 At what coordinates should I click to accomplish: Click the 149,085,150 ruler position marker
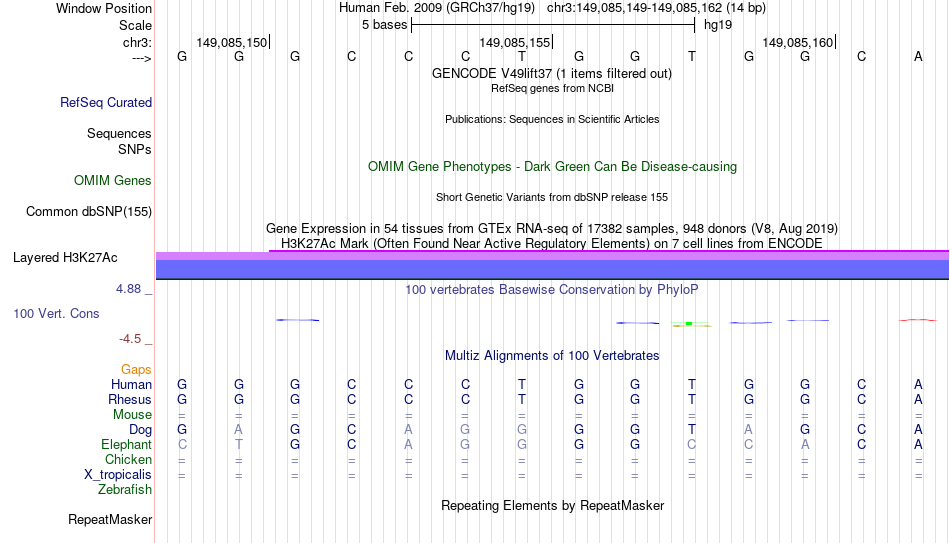233,42
